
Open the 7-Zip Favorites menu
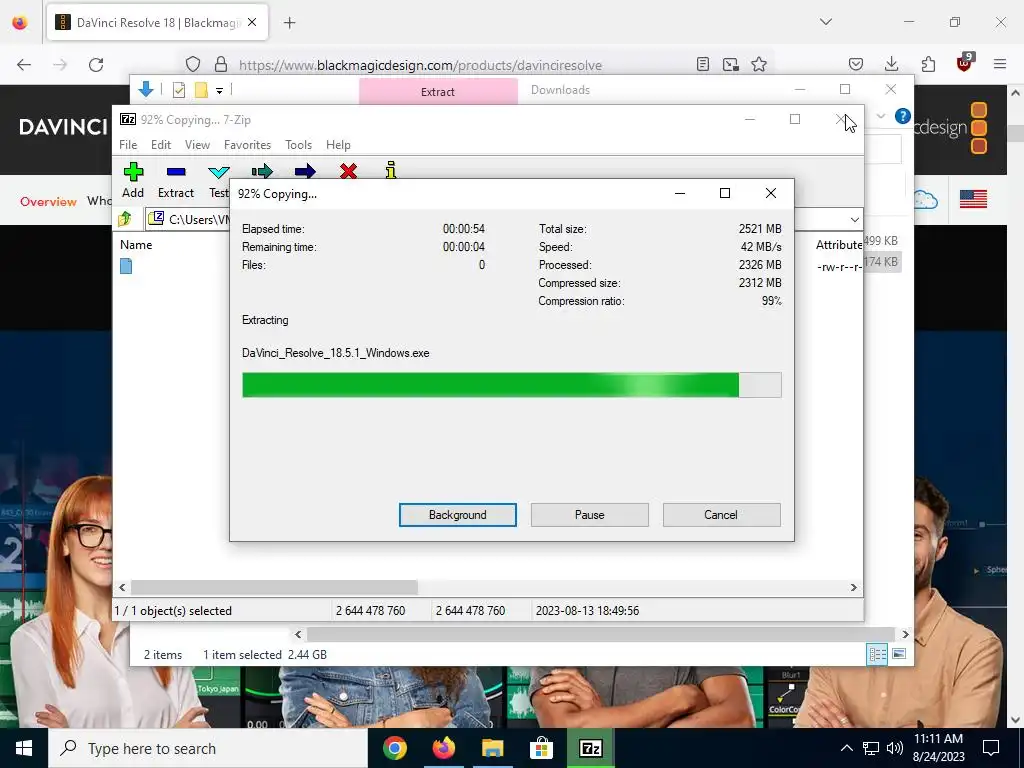pos(248,145)
